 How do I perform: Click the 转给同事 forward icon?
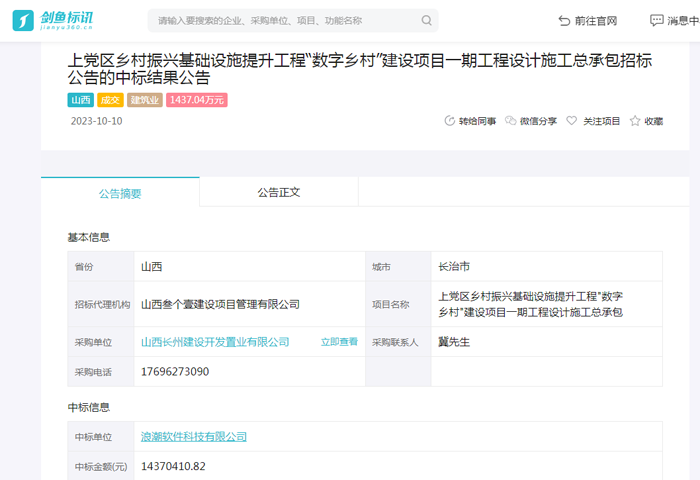450,121
